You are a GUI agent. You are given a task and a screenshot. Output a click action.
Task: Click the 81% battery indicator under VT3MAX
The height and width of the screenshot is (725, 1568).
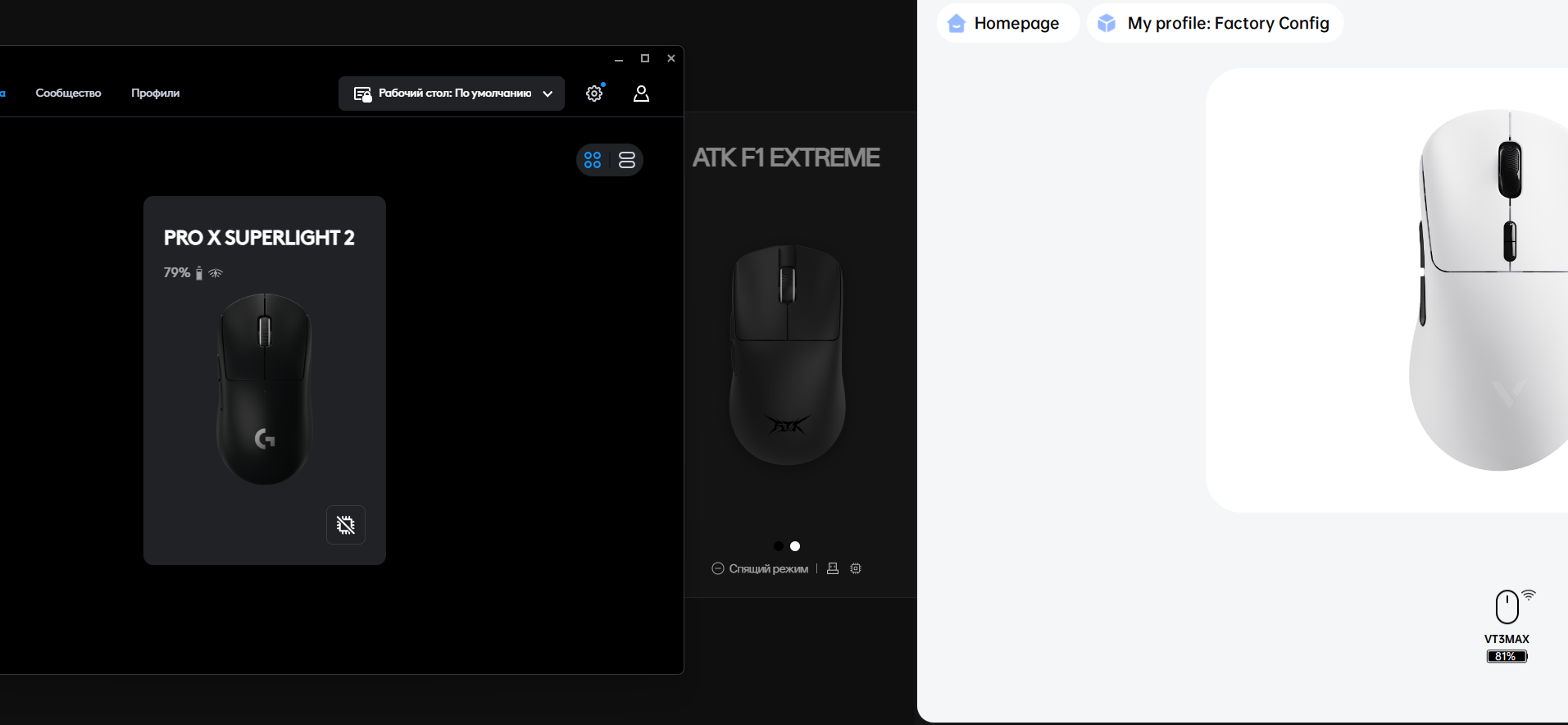(1507, 656)
